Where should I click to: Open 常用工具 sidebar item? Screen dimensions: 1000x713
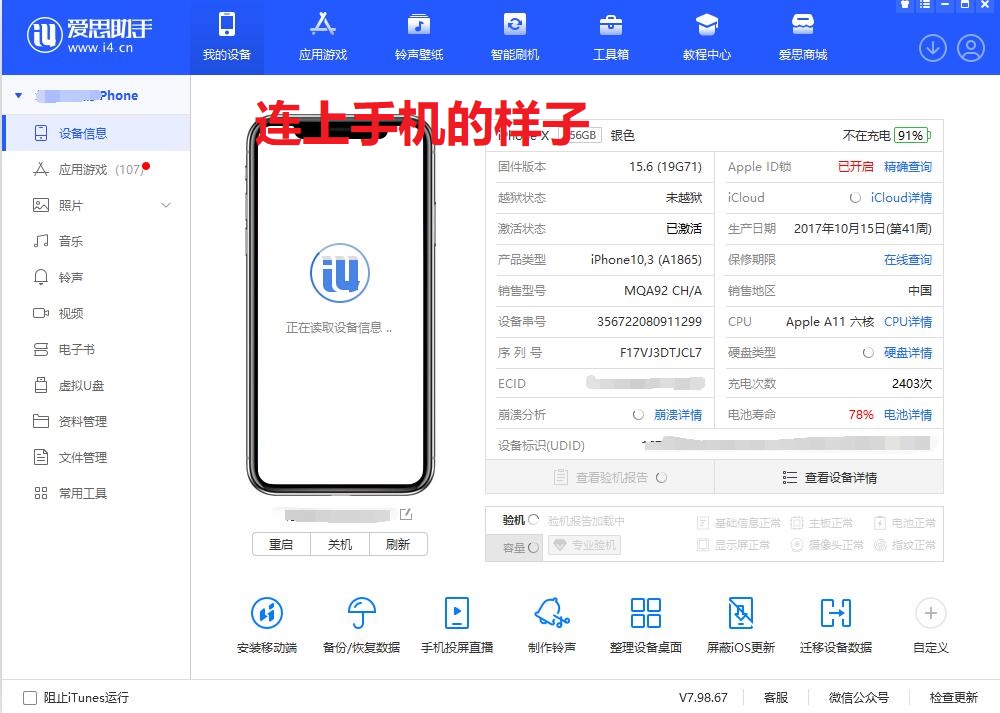(x=96, y=494)
